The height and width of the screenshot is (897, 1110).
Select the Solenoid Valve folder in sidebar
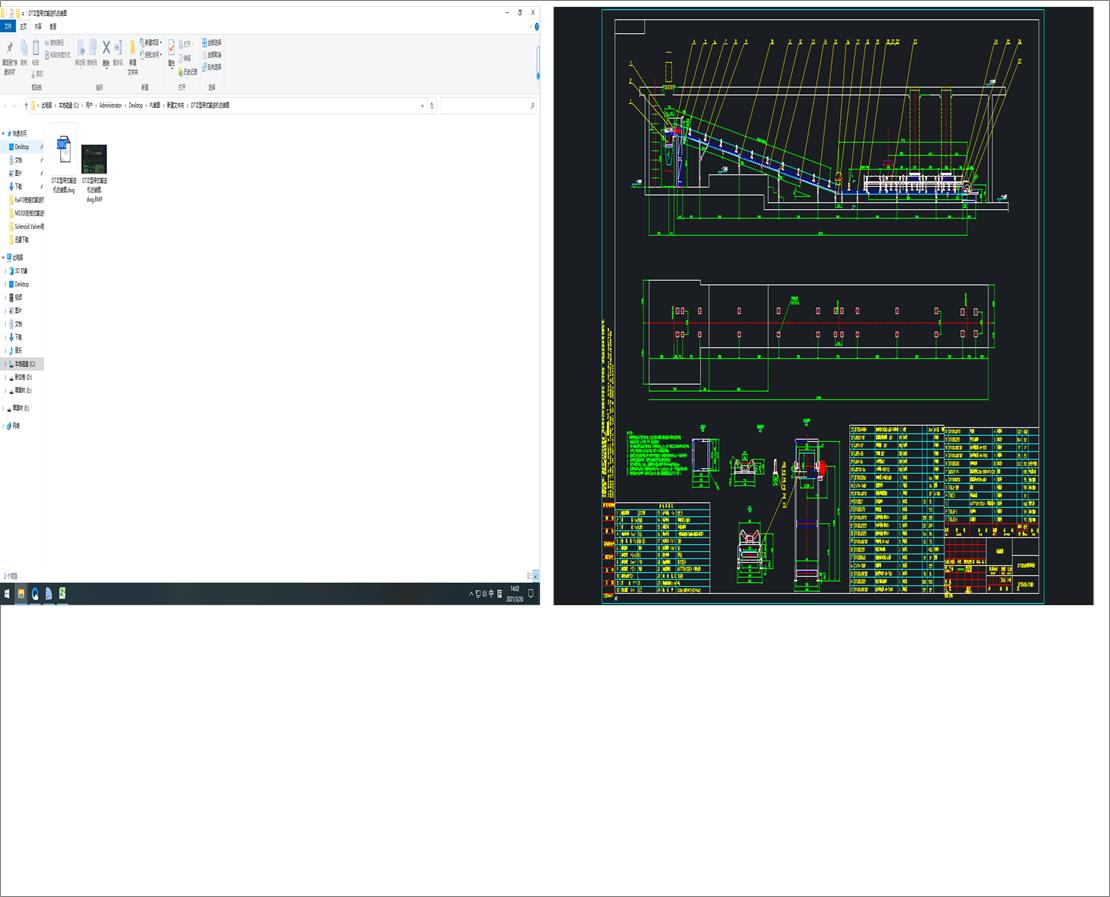pyautogui.click(x=29, y=227)
